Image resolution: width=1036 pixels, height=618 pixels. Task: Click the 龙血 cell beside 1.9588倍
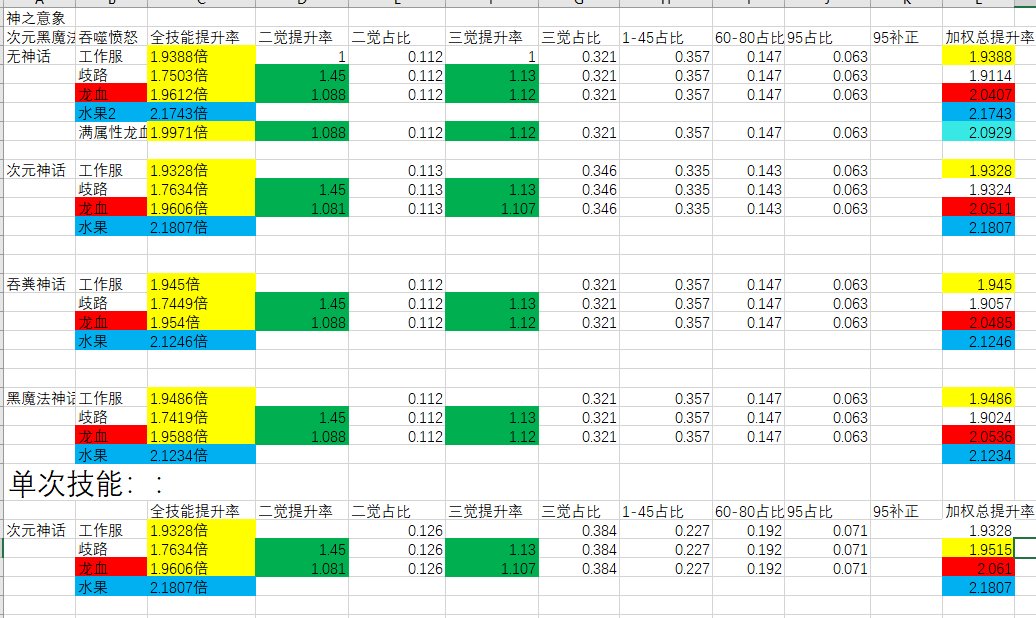pyautogui.click(x=111, y=436)
